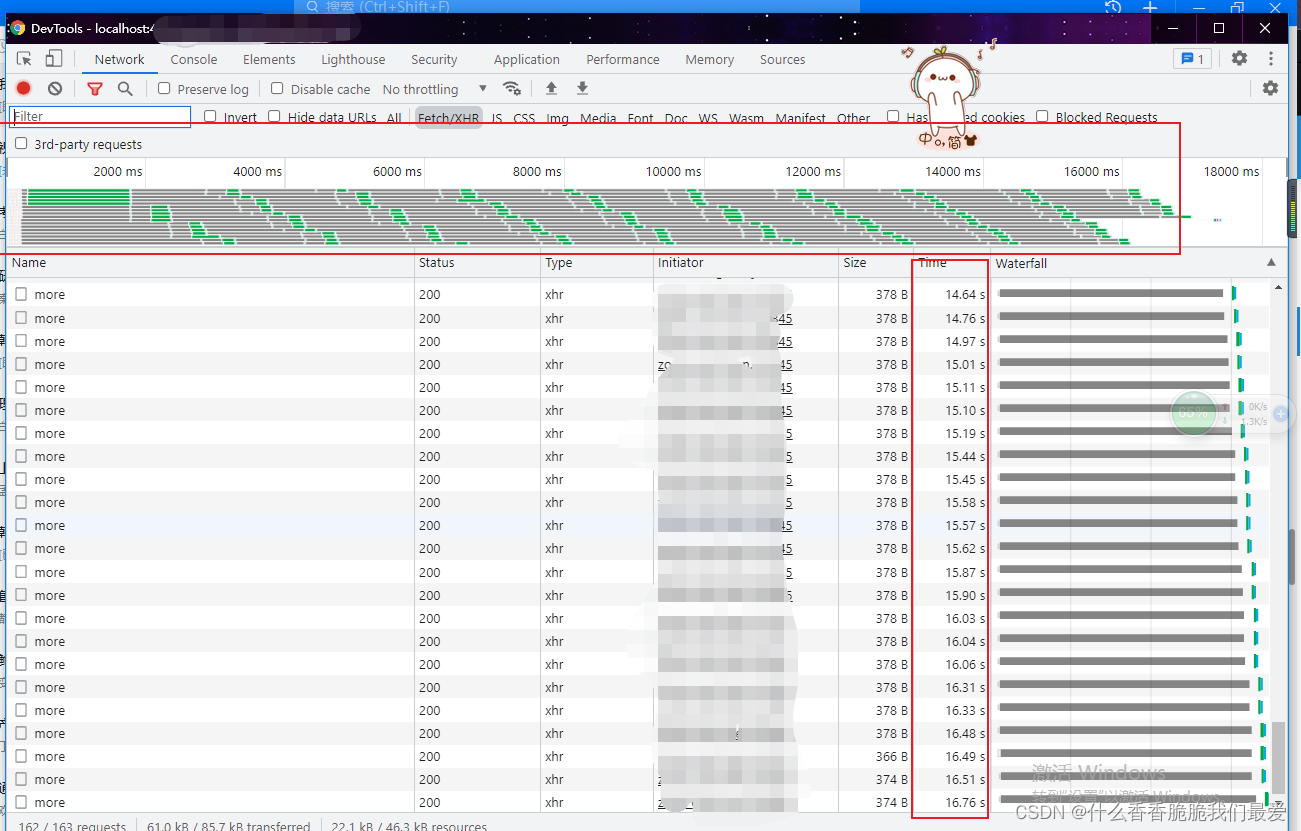Open network conditions wifi icon
1301x831 pixels.
(512, 89)
